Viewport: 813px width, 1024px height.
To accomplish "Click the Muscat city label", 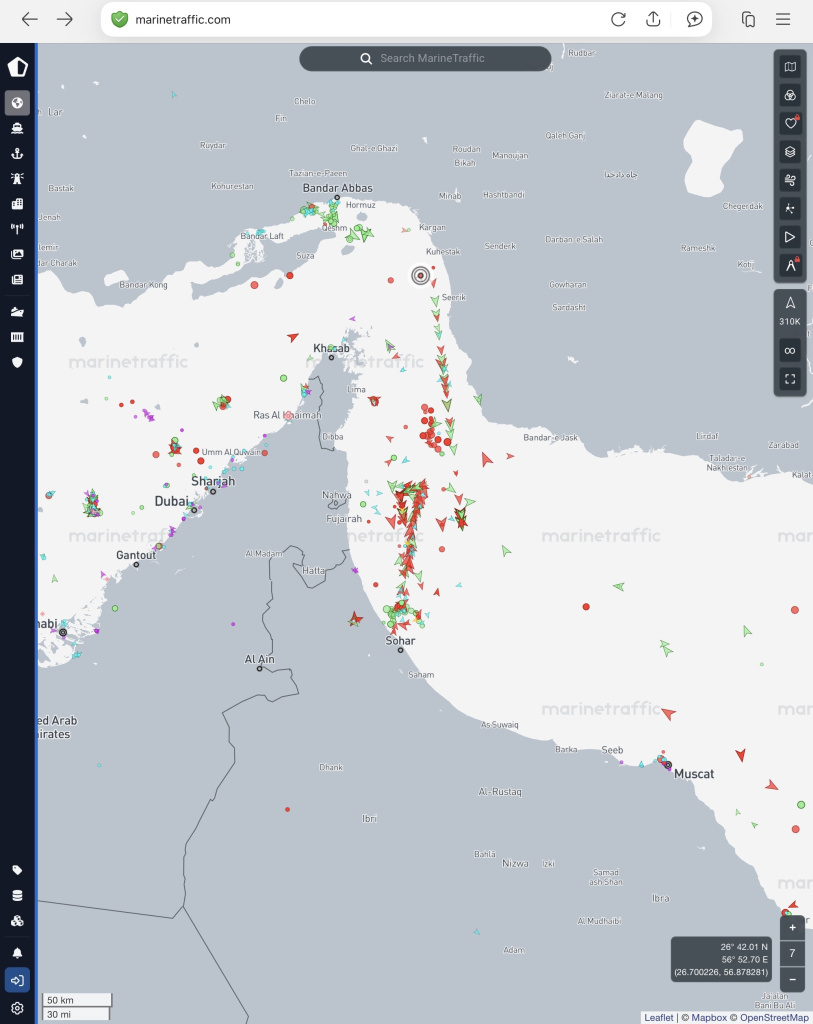I will click(693, 774).
